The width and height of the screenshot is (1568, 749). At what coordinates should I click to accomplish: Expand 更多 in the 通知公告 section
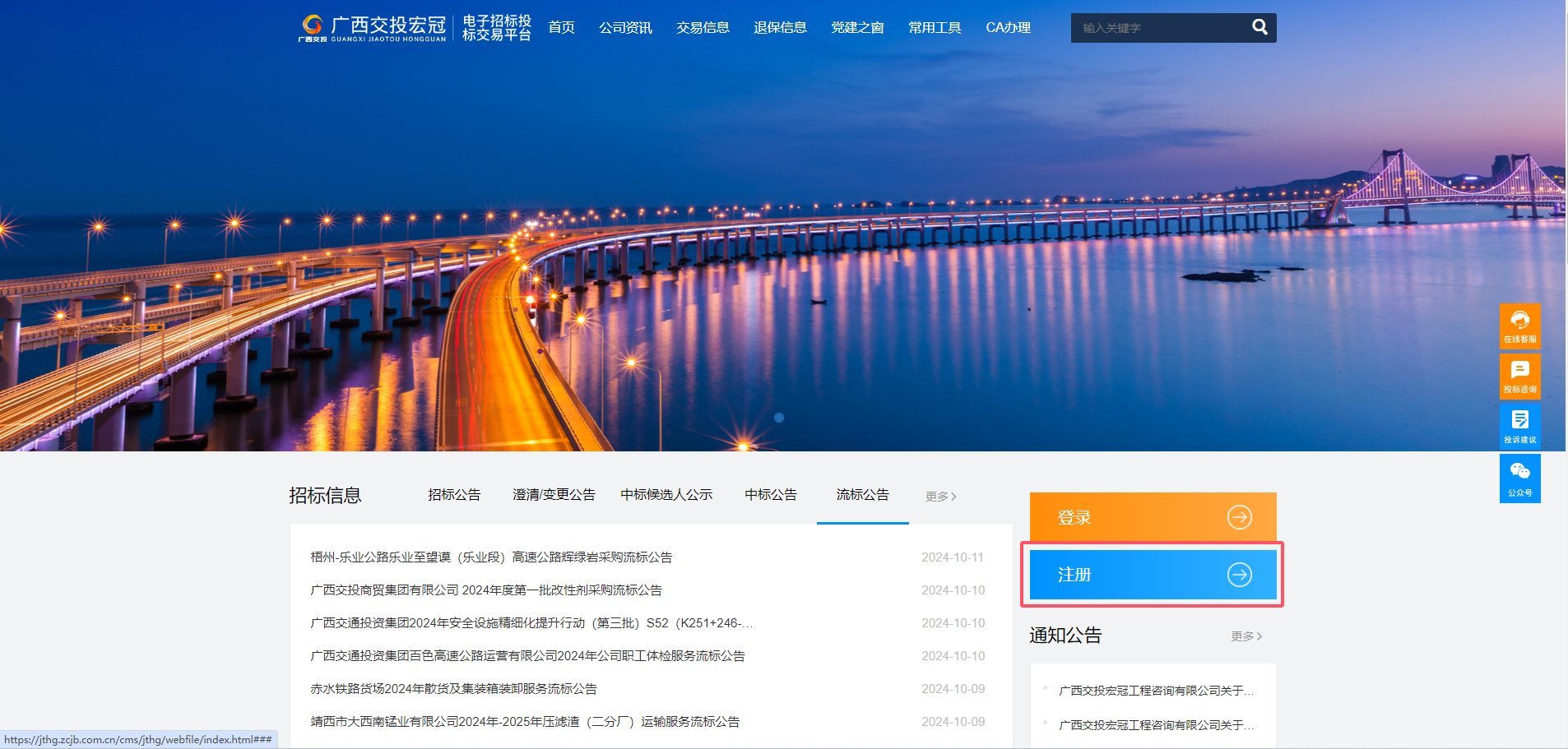pyautogui.click(x=1246, y=636)
